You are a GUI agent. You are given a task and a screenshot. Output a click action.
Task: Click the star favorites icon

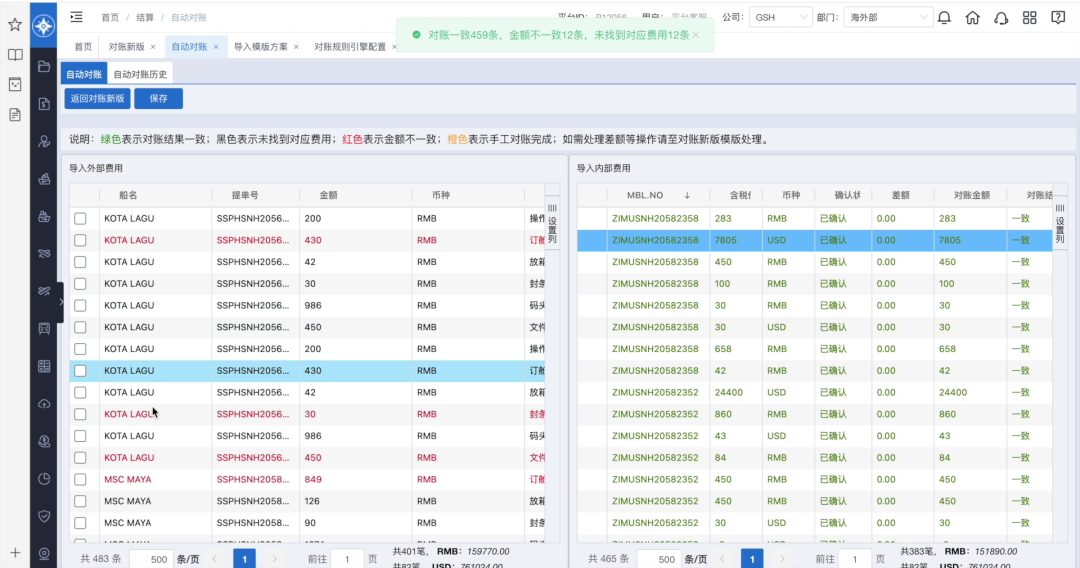point(15,24)
